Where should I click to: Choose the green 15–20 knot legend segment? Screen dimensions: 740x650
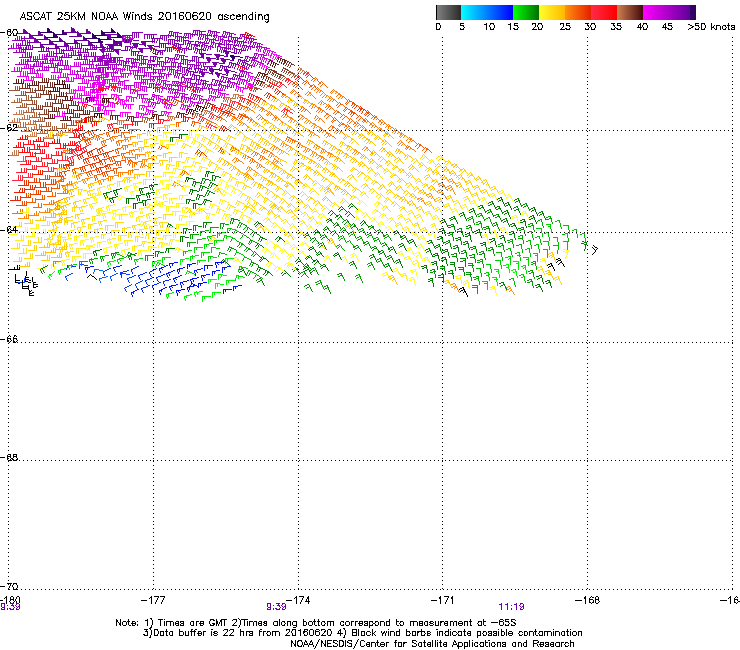[526, 12]
